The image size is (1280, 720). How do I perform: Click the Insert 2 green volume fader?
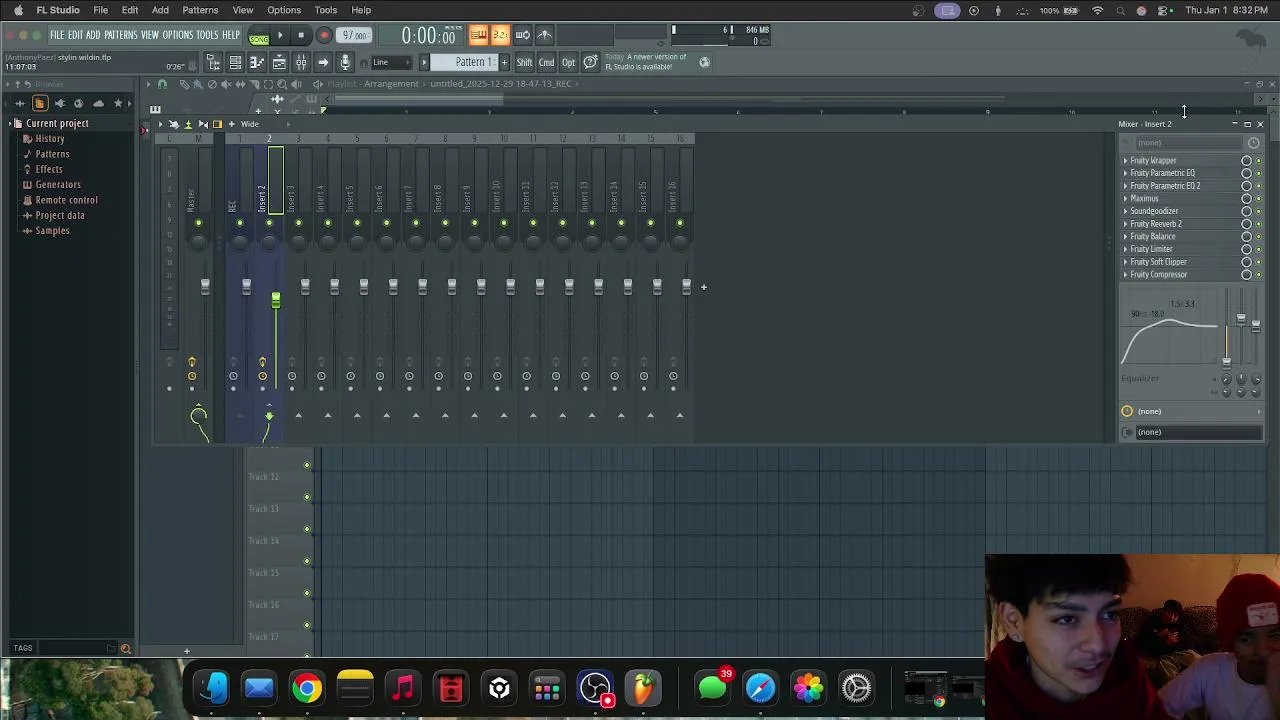point(276,300)
